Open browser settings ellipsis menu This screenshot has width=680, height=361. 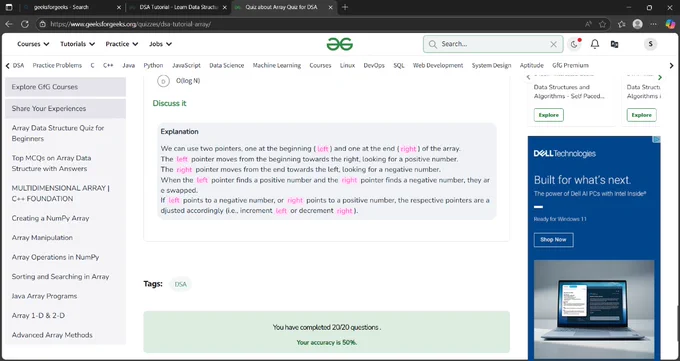click(x=653, y=24)
